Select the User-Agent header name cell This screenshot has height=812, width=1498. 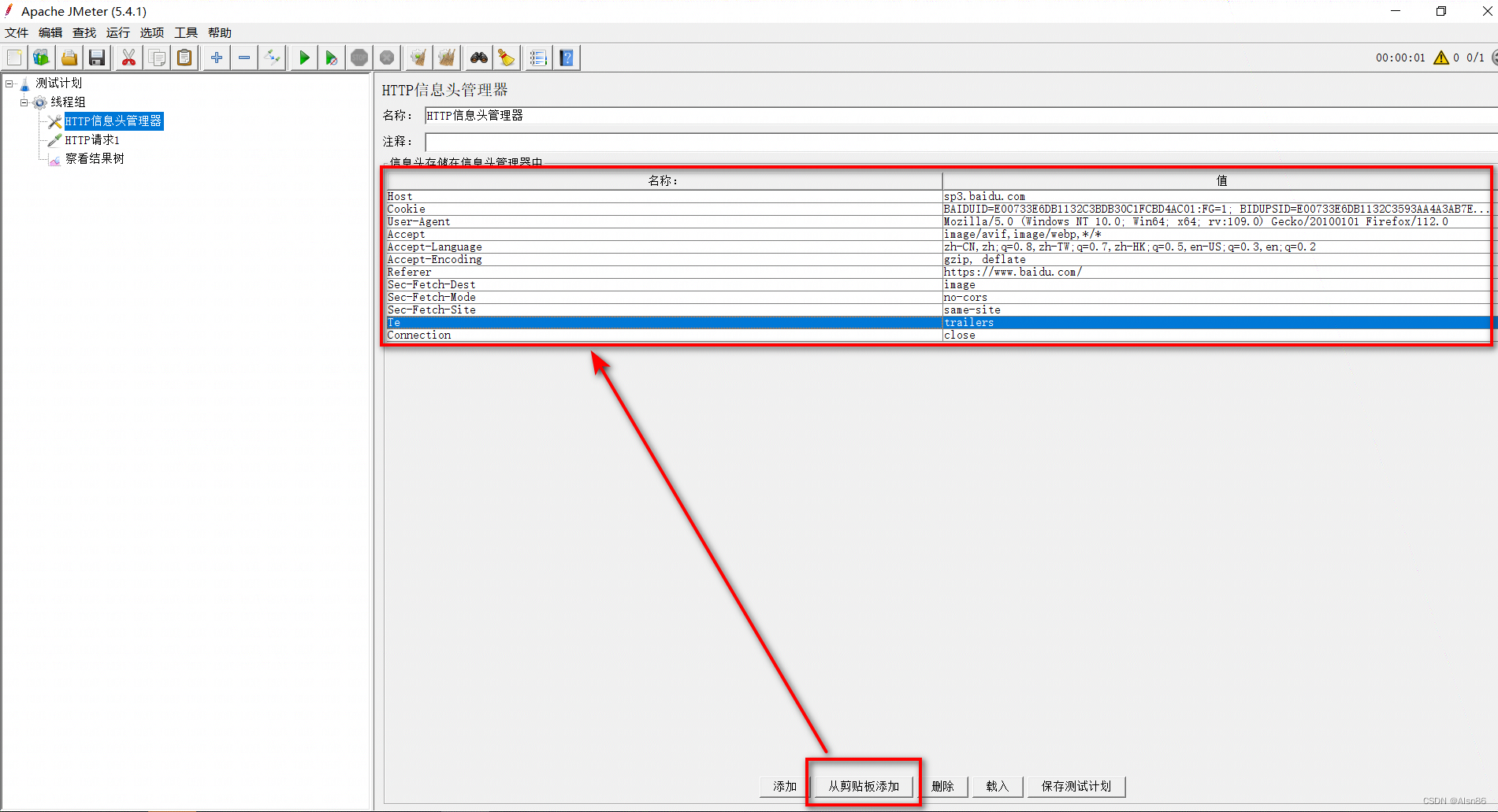[664, 222]
